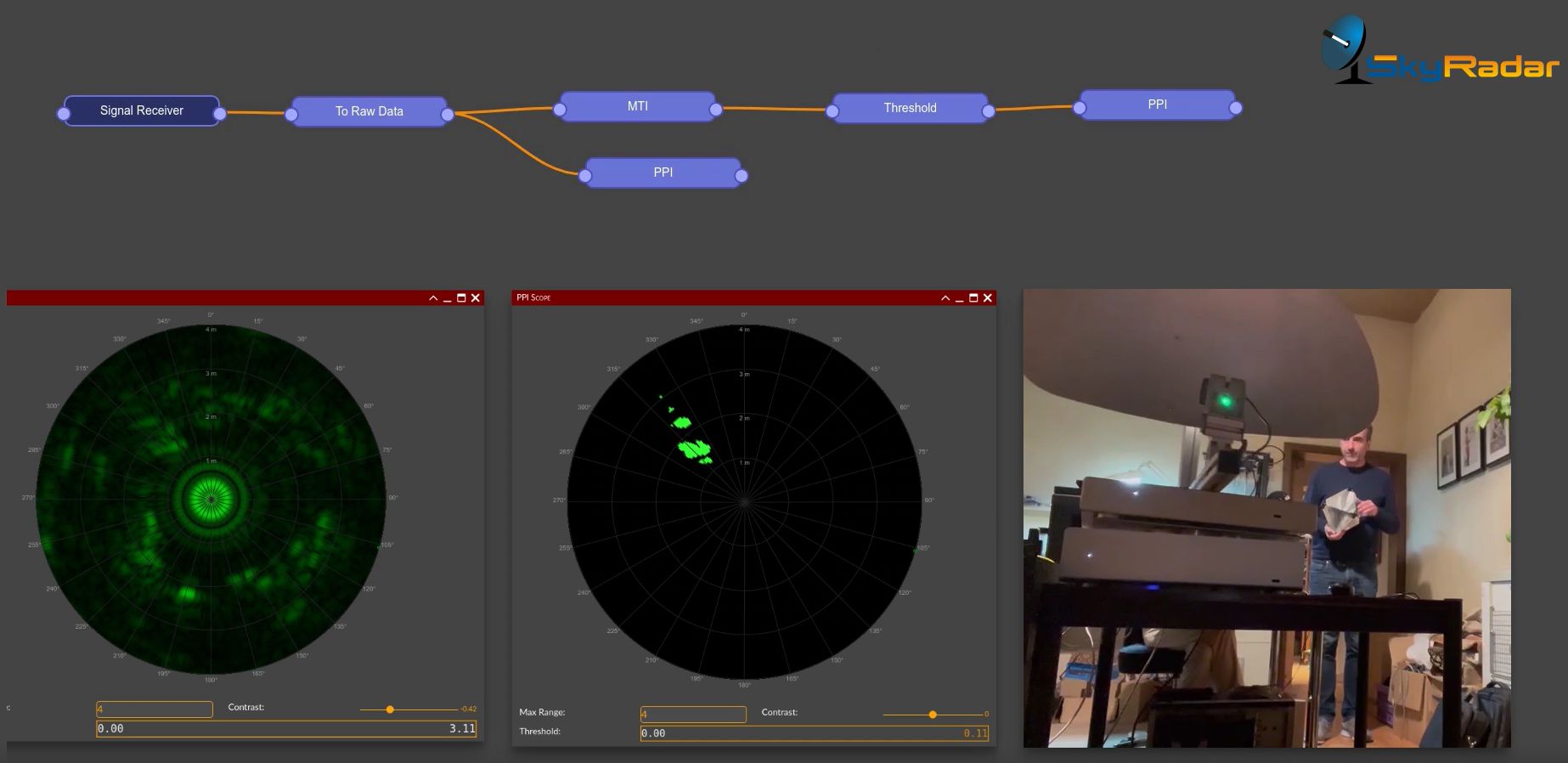Image resolution: width=1568 pixels, height=763 pixels.
Task: Select the Threshold node
Action: click(910, 108)
